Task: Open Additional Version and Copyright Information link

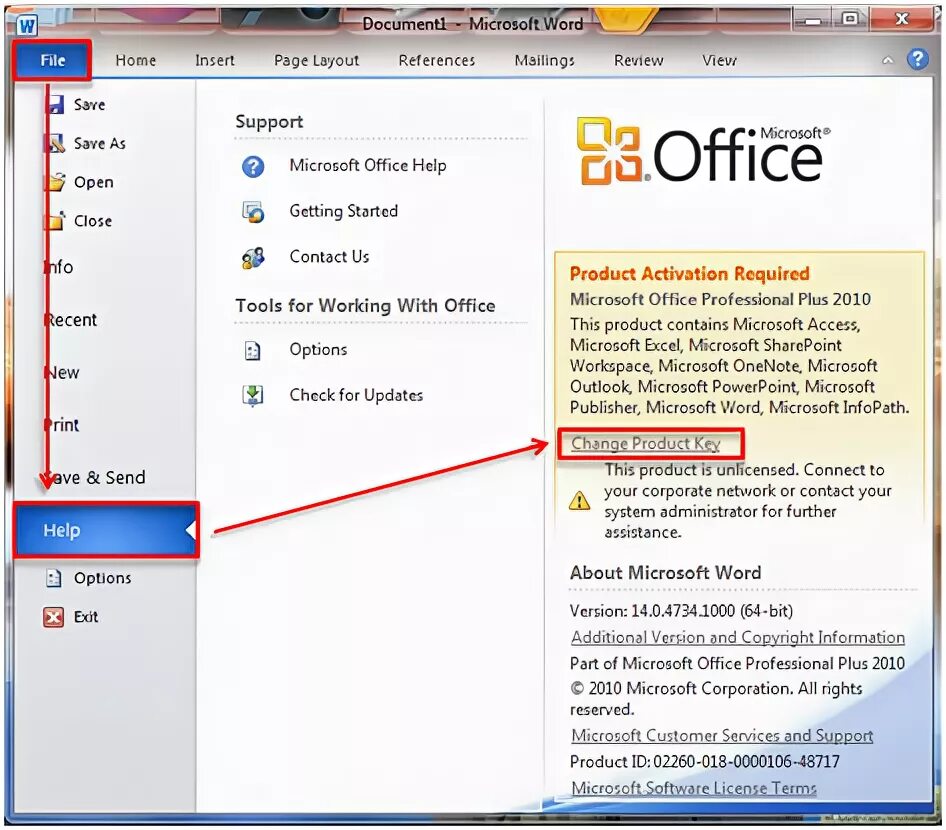Action: click(738, 638)
